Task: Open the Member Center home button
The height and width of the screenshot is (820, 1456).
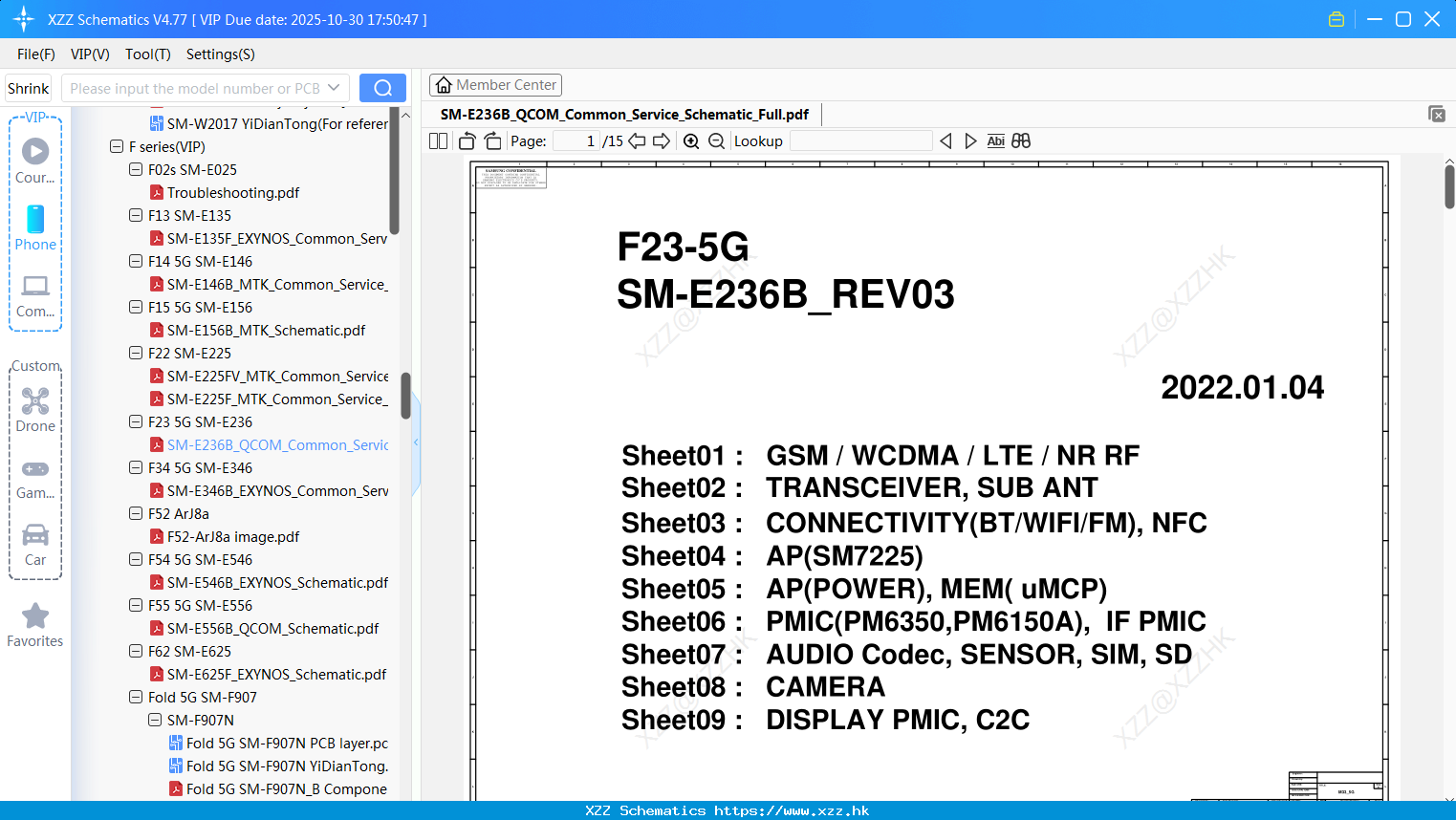Action: tap(495, 85)
